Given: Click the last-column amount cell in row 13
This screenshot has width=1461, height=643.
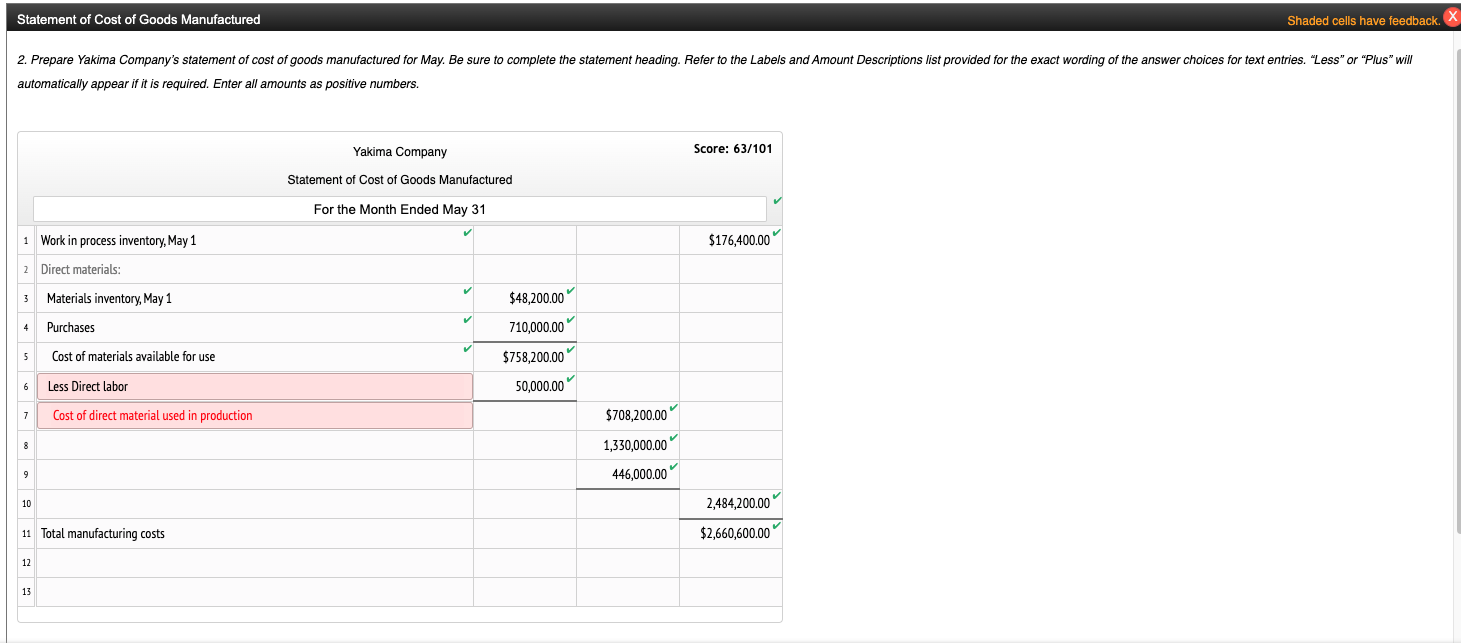Looking at the screenshot, I should 731,592.
